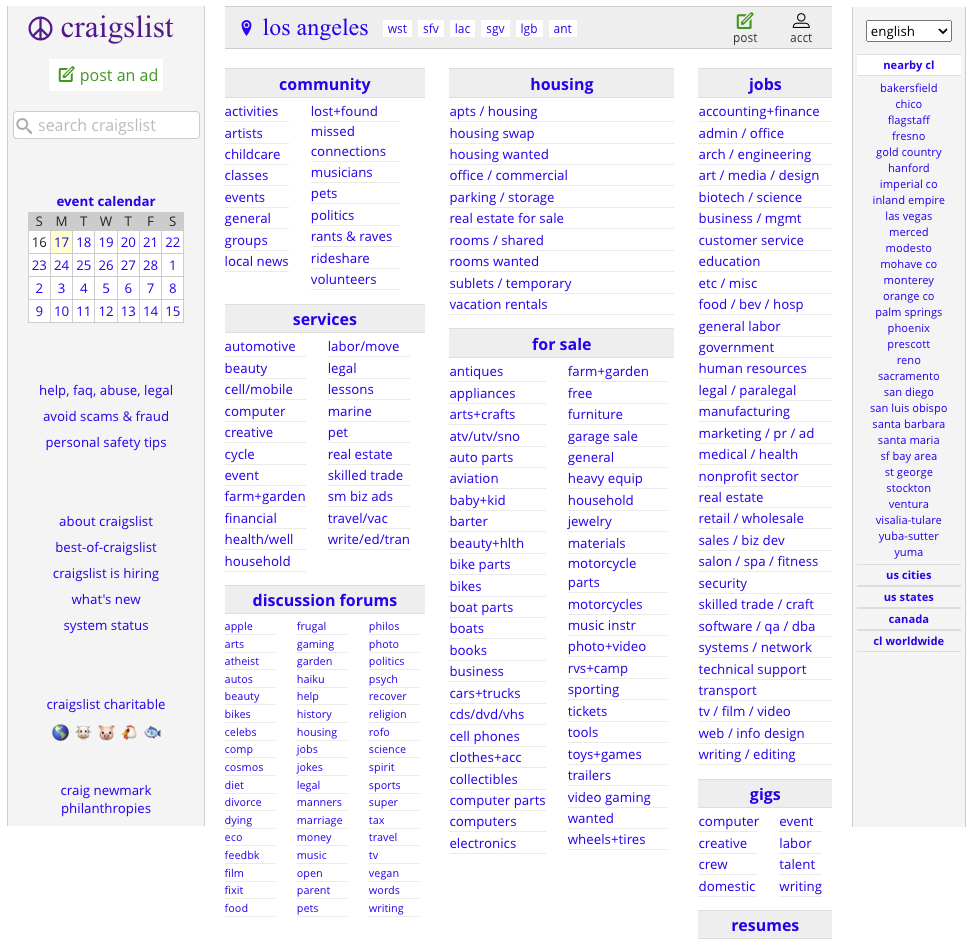Screen dimensions: 973x941
Task: Expand the cl worldwide section
Action: coord(908,641)
